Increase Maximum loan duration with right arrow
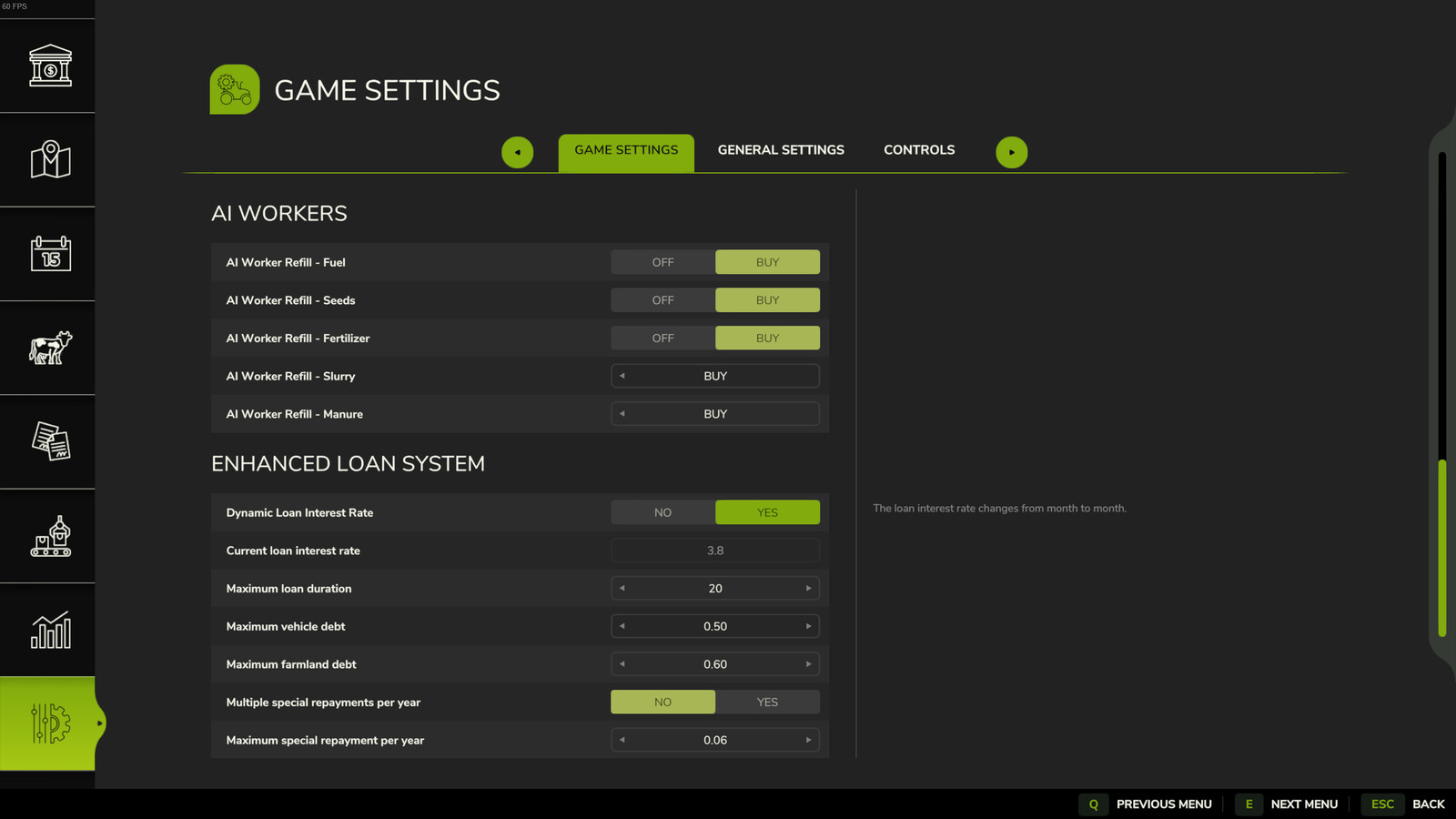Image resolution: width=1456 pixels, height=819 pixels. (x=808, y=588)
